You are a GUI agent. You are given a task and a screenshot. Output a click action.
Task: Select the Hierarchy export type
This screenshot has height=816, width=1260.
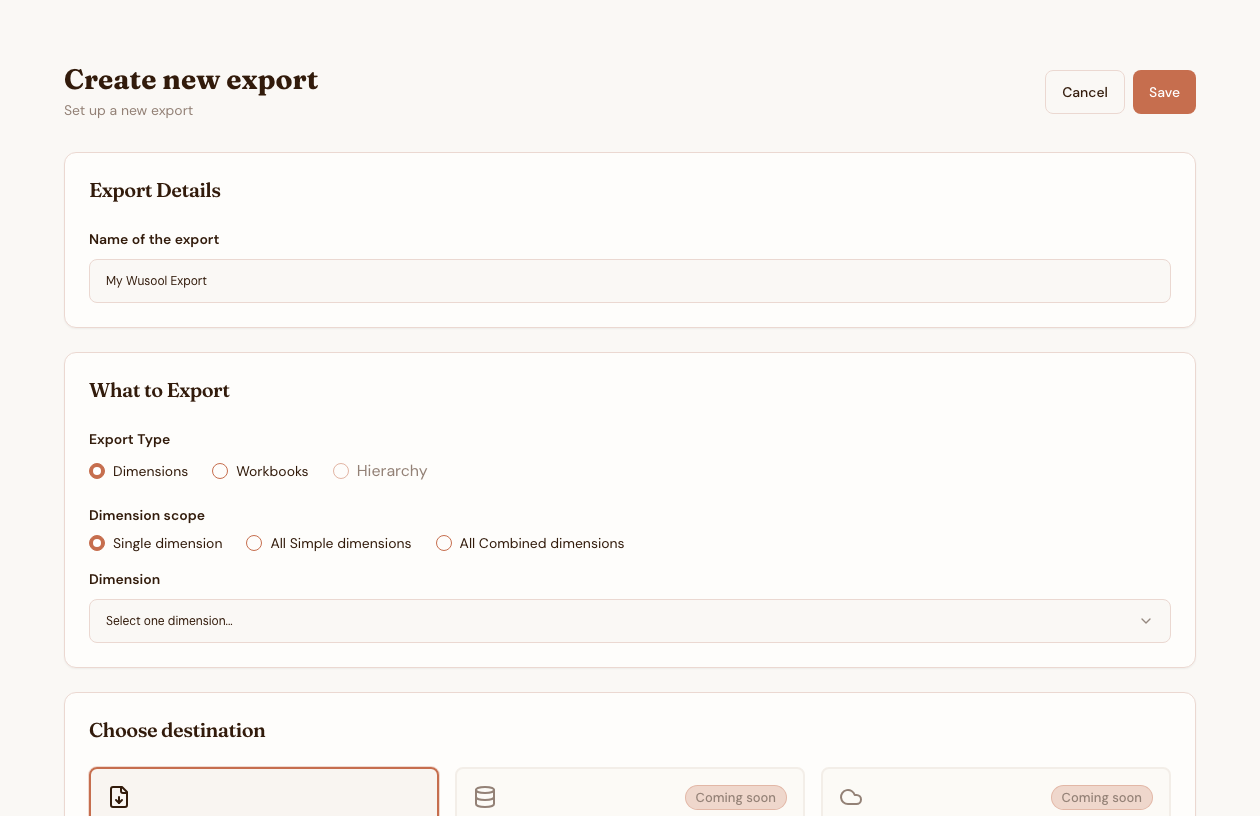pyautogui.click(x=341, y=471)
